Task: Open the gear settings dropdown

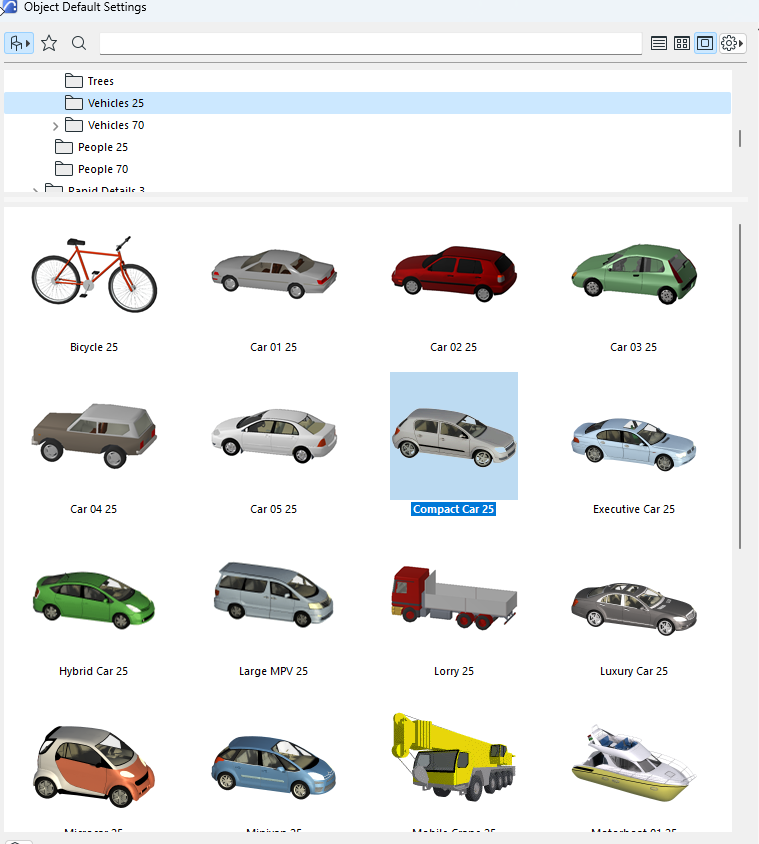Action: (732, 43)
